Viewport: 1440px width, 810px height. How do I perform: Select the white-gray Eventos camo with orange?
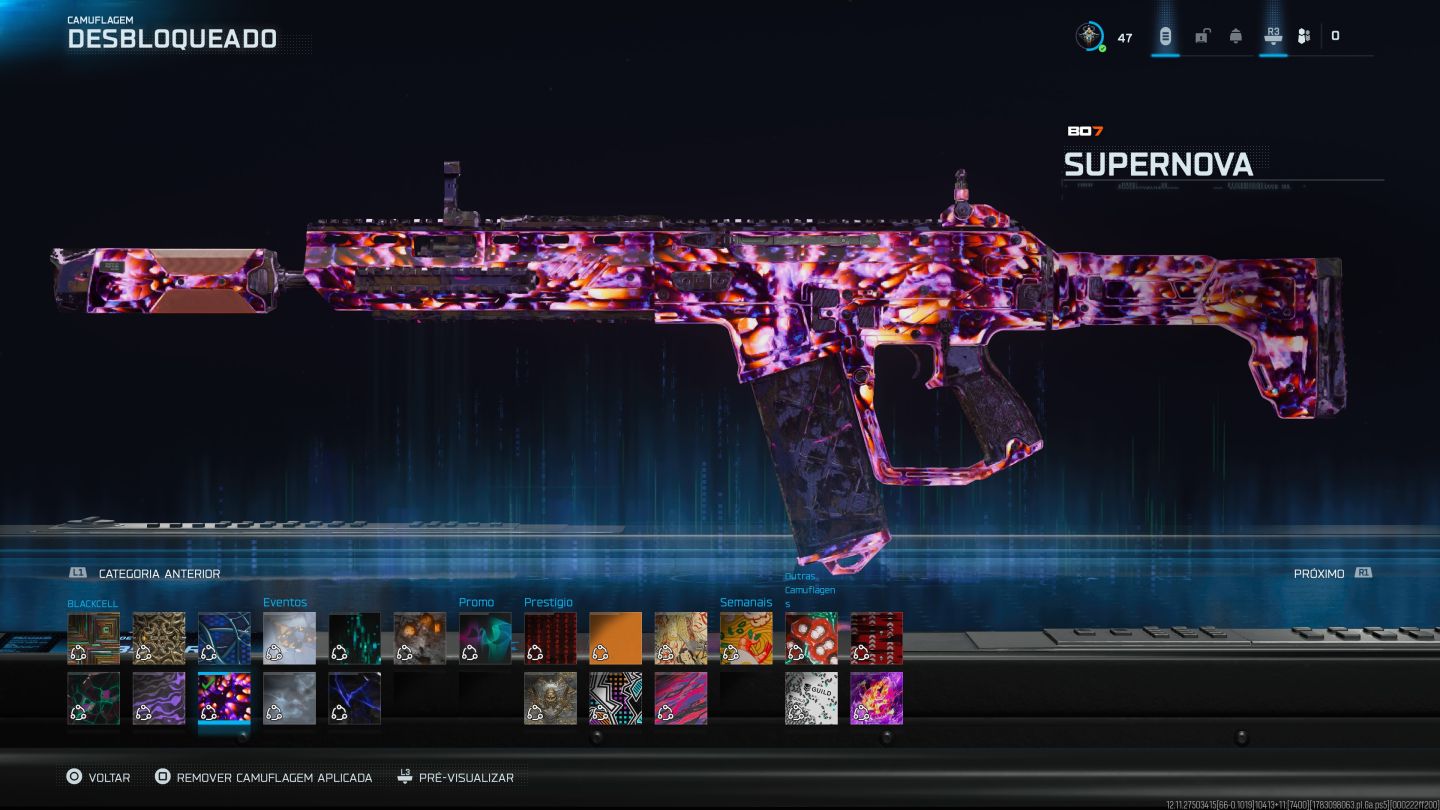coord(289,638)
